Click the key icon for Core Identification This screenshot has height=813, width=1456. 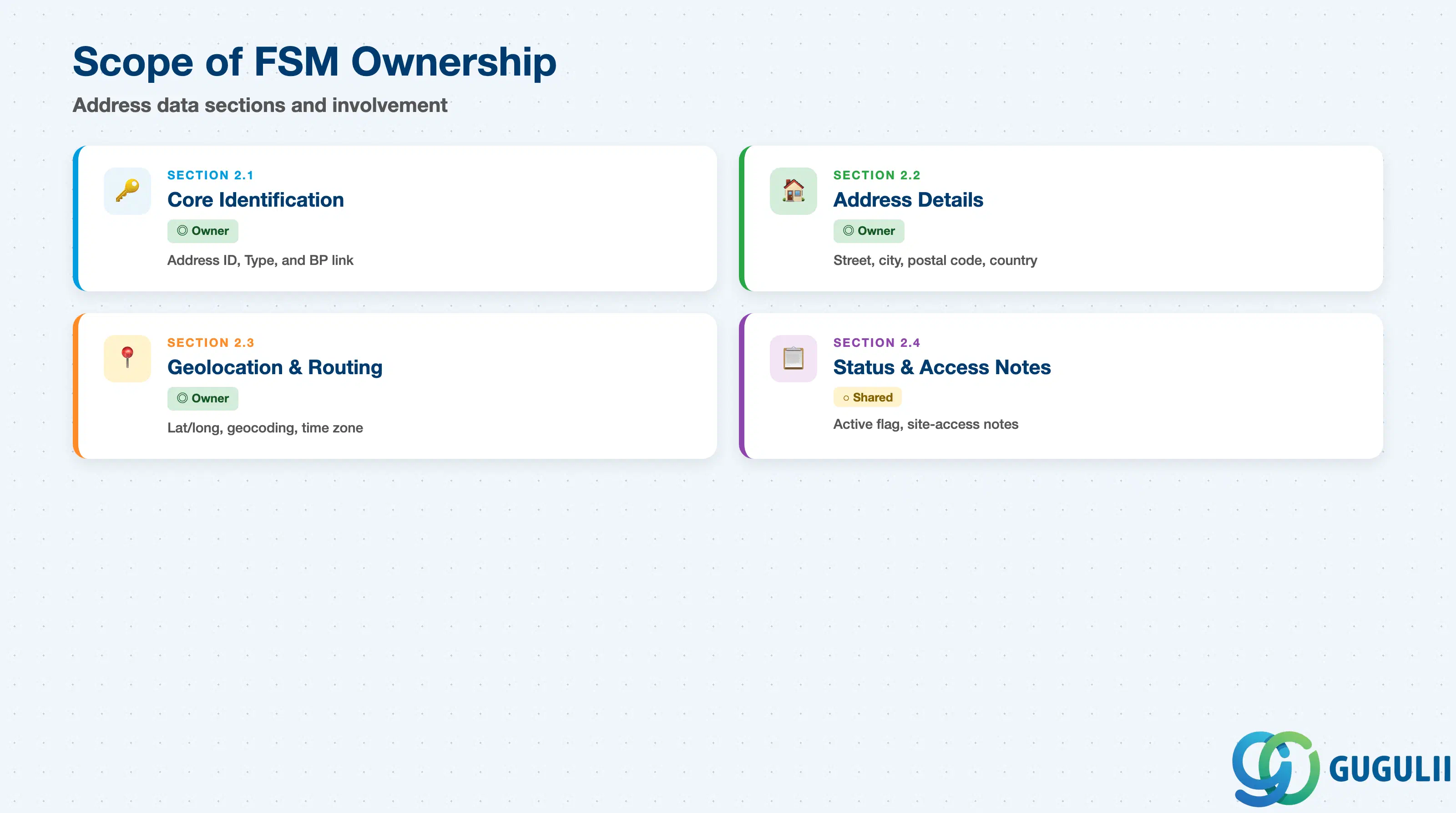pyautogui.click(x=127, y=191)
